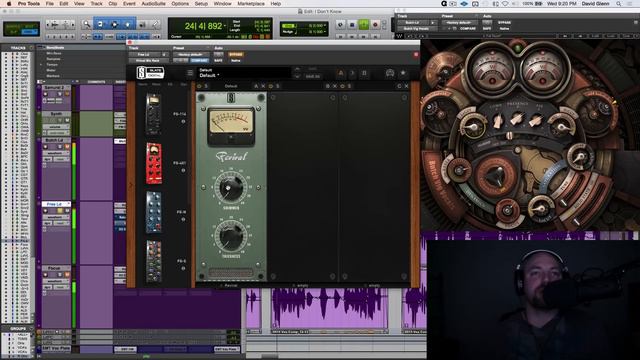Image resolution: width=640 pixels, height=360 pixels.
Task: Click the Apple menu icon
Action: pyautogui.click(x=9, y=4)
